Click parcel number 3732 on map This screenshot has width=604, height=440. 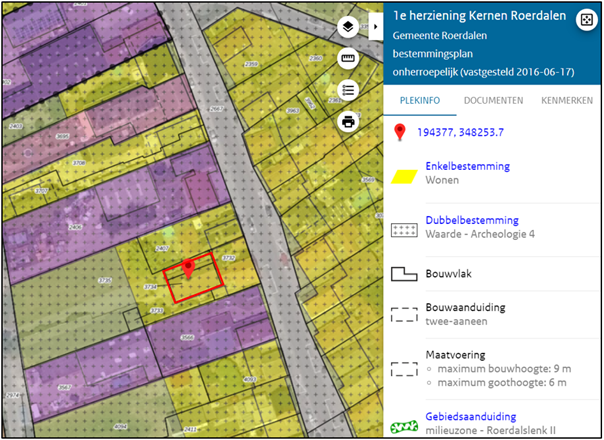229,258
